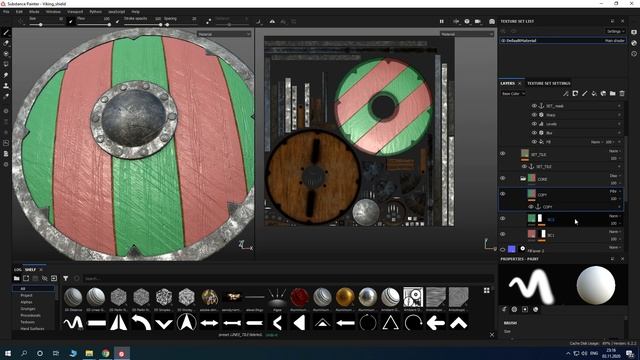640x360 pixels.
Task: Switch shelf to grid view icon
Action: point(487,290)
